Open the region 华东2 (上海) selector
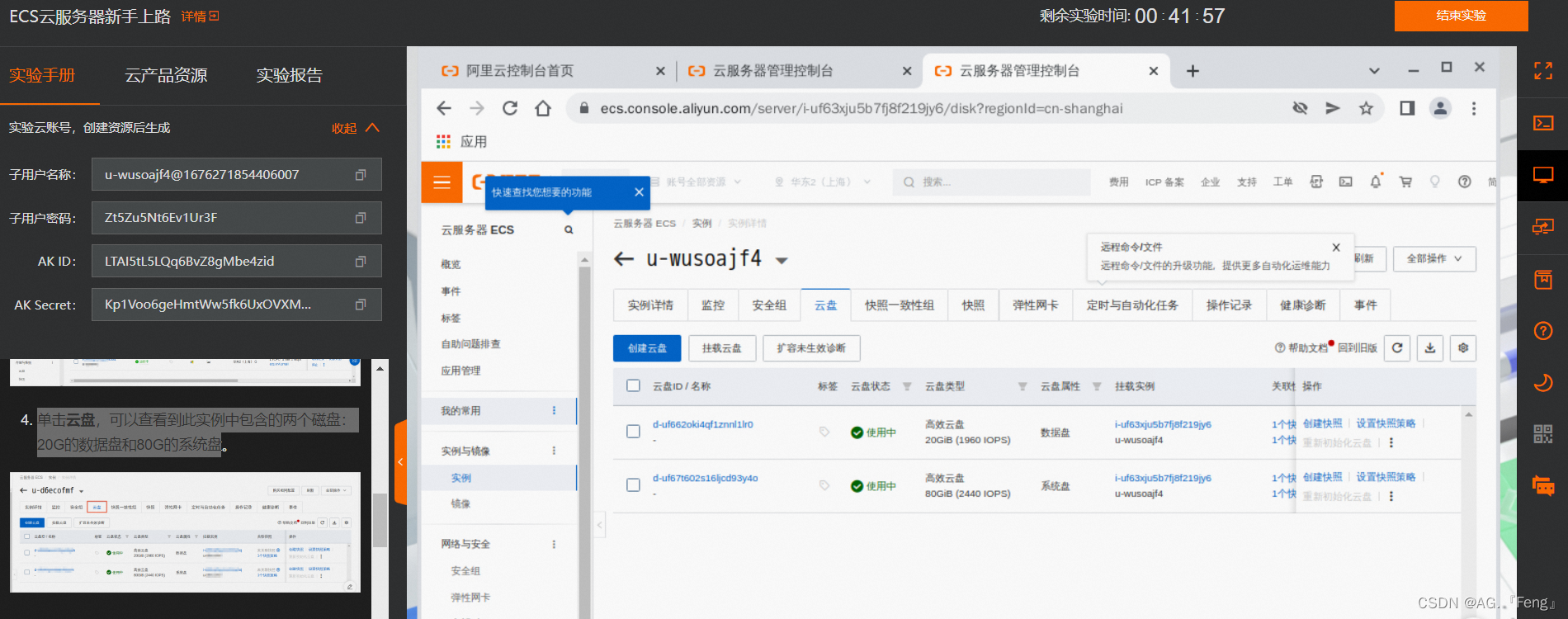The width and height of the screenshot is (1568, 619). (x=822, y=182)
